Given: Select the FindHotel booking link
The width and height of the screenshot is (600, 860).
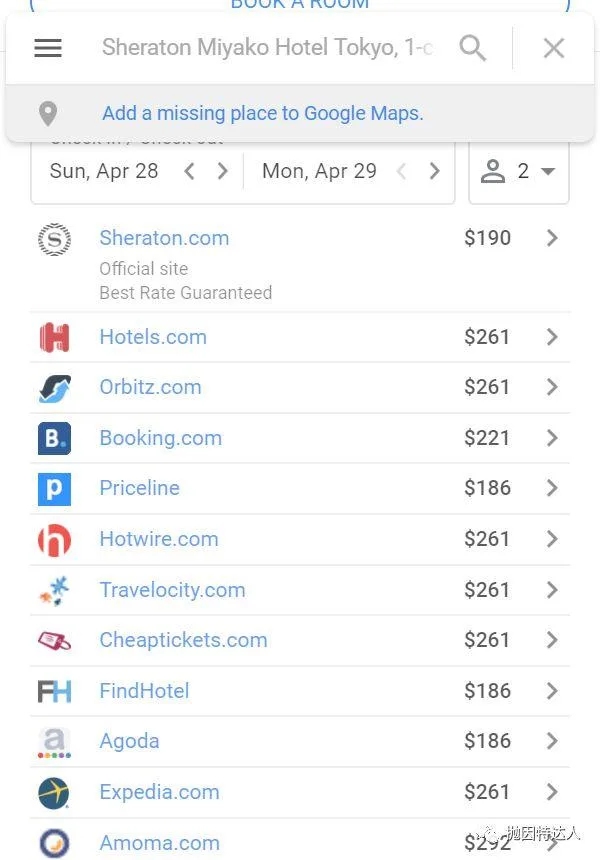Looking at the screenshot, I should (x=144, y=691).
